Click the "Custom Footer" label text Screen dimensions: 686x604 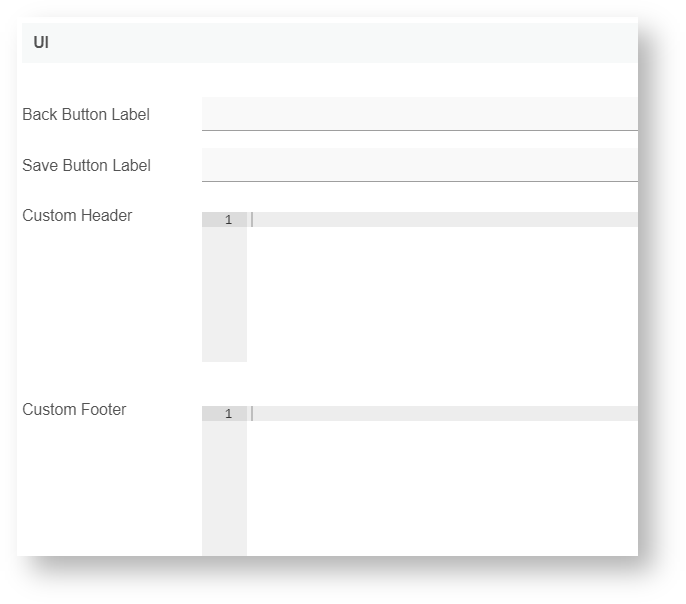pos(74,410)
